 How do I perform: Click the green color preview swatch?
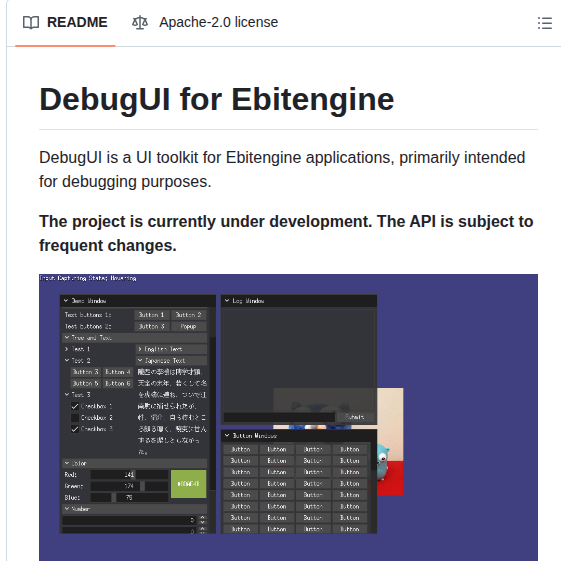(x=189, y=484)
